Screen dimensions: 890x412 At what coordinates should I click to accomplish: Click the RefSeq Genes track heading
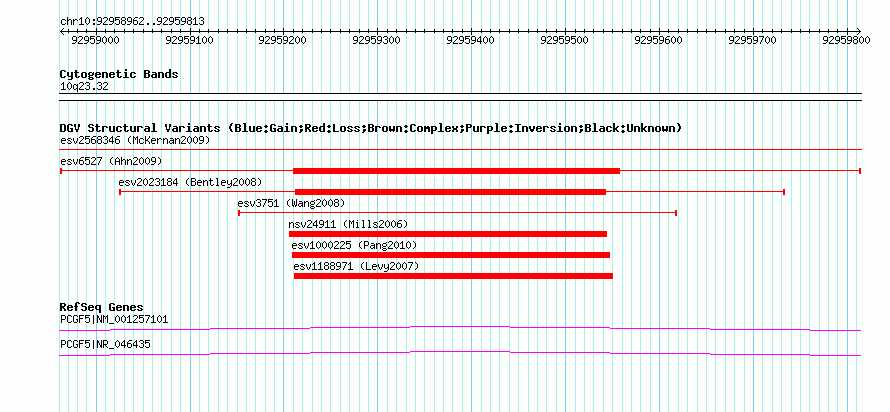tap(102, 308)
